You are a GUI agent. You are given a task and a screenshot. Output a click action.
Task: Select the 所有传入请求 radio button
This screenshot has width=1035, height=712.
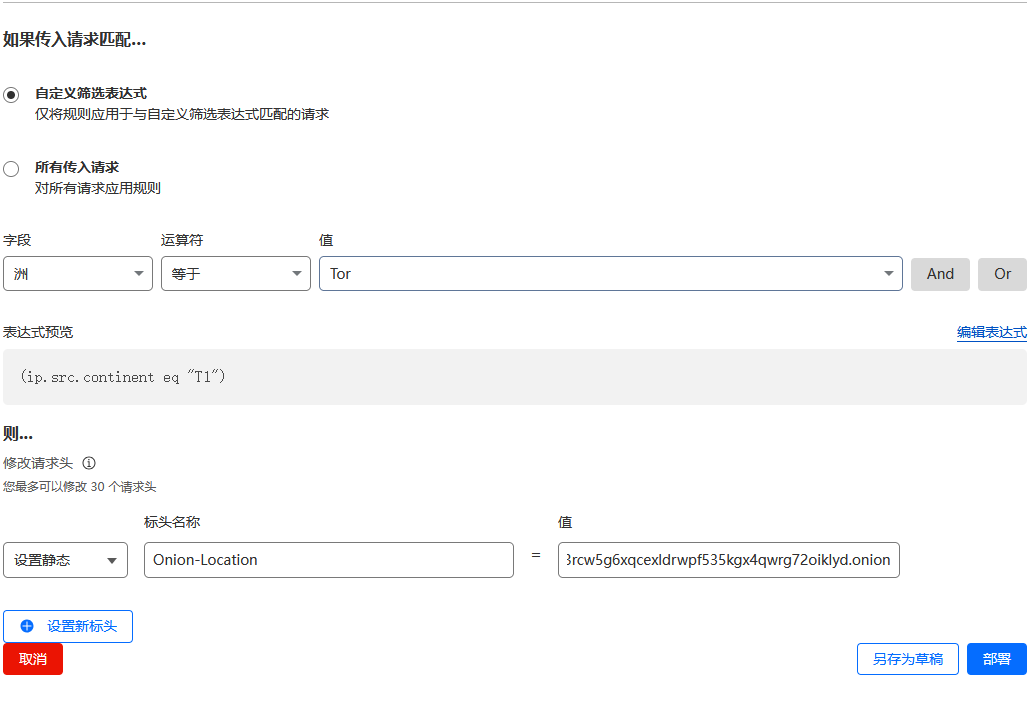click(x=11, y=169)
